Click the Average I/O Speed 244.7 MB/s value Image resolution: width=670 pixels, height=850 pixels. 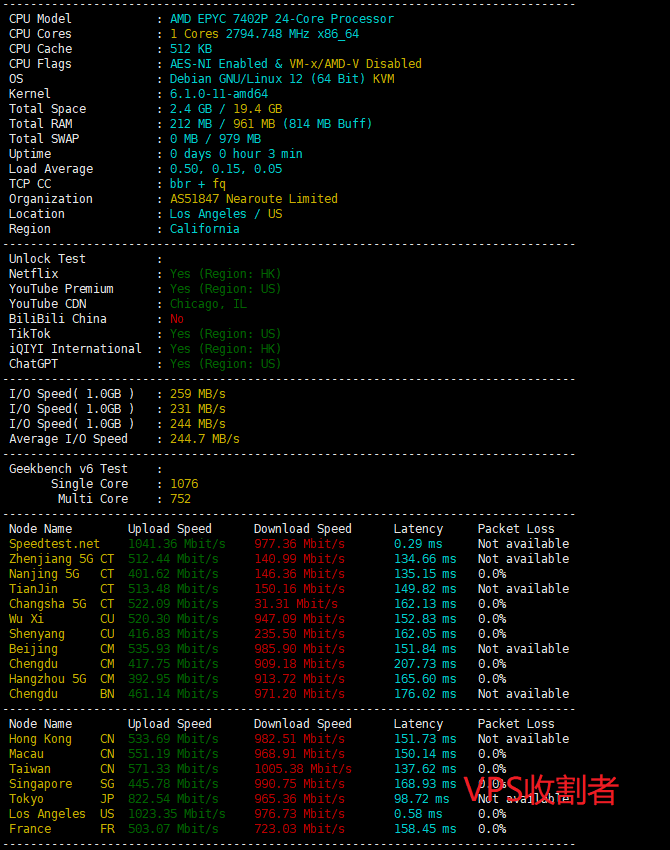pos(204,439)
